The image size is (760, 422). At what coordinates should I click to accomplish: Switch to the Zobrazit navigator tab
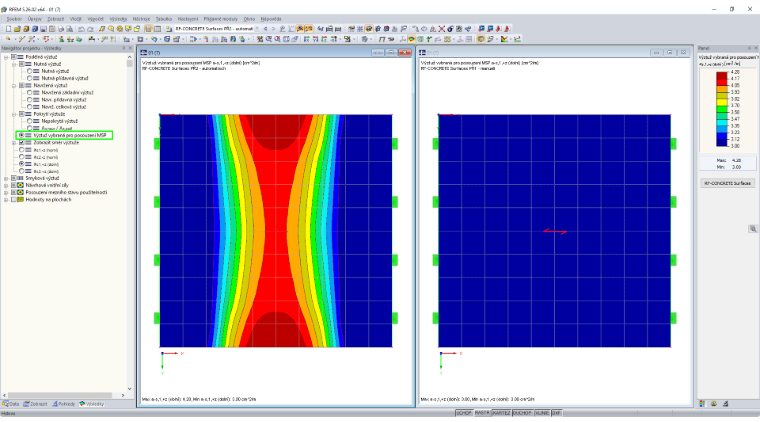pyautogui.click(x=35, y=404)
